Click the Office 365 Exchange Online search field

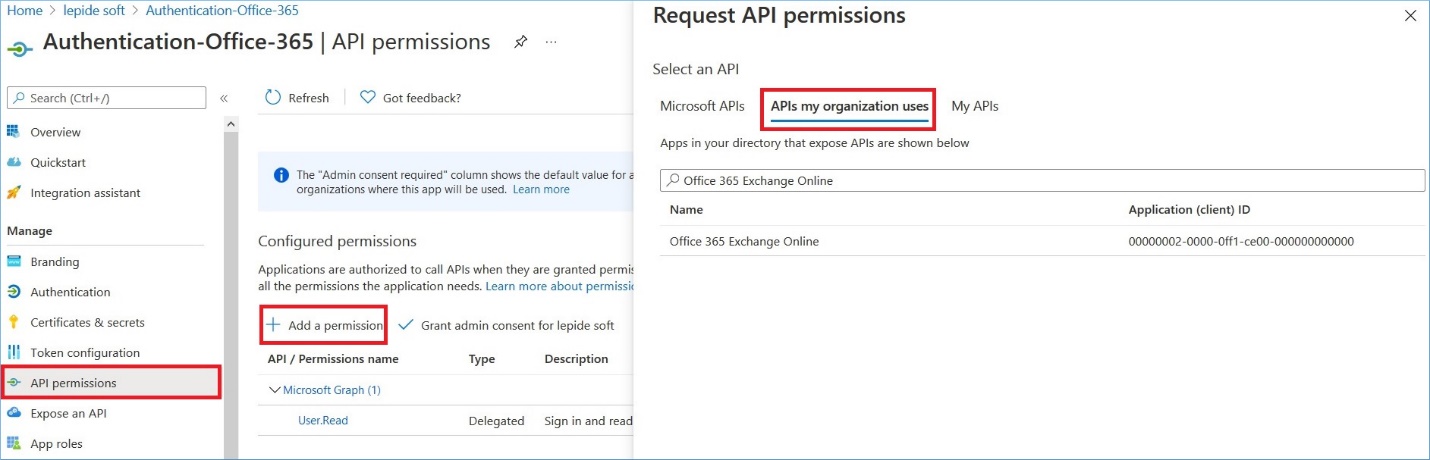pyautogui.click(x=1042, y=181)
